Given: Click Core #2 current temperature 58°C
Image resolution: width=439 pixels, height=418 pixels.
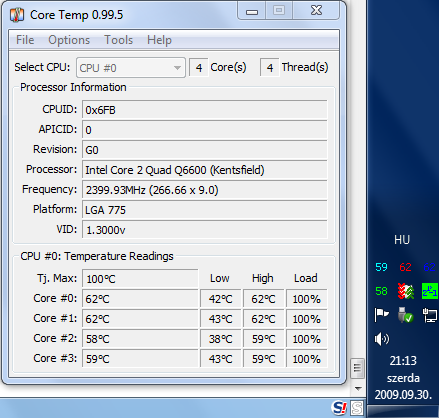Looking at the screenshot, I should pyautogui.click(x=140, y=338).
